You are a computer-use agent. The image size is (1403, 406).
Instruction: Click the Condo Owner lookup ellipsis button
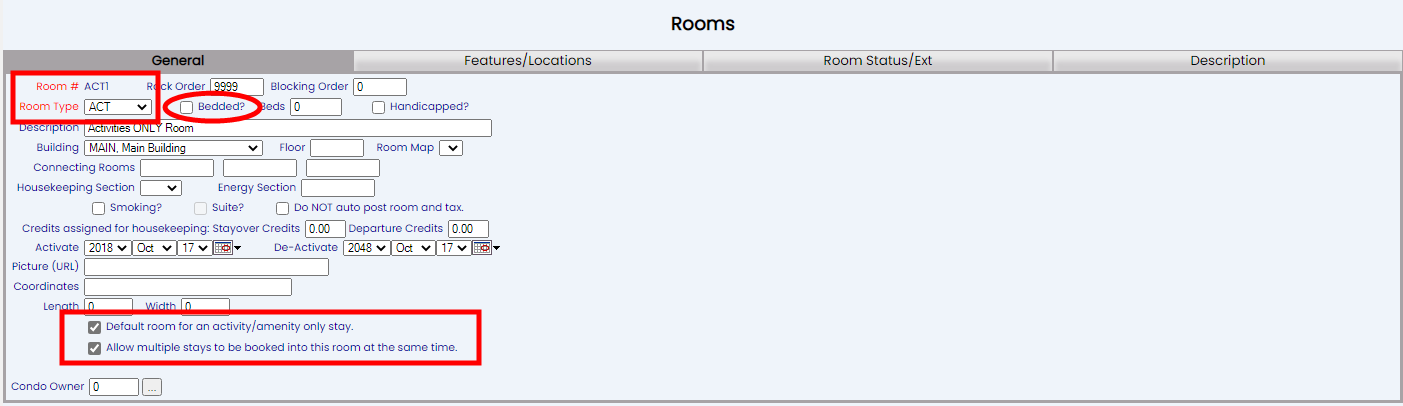point(152,387)
